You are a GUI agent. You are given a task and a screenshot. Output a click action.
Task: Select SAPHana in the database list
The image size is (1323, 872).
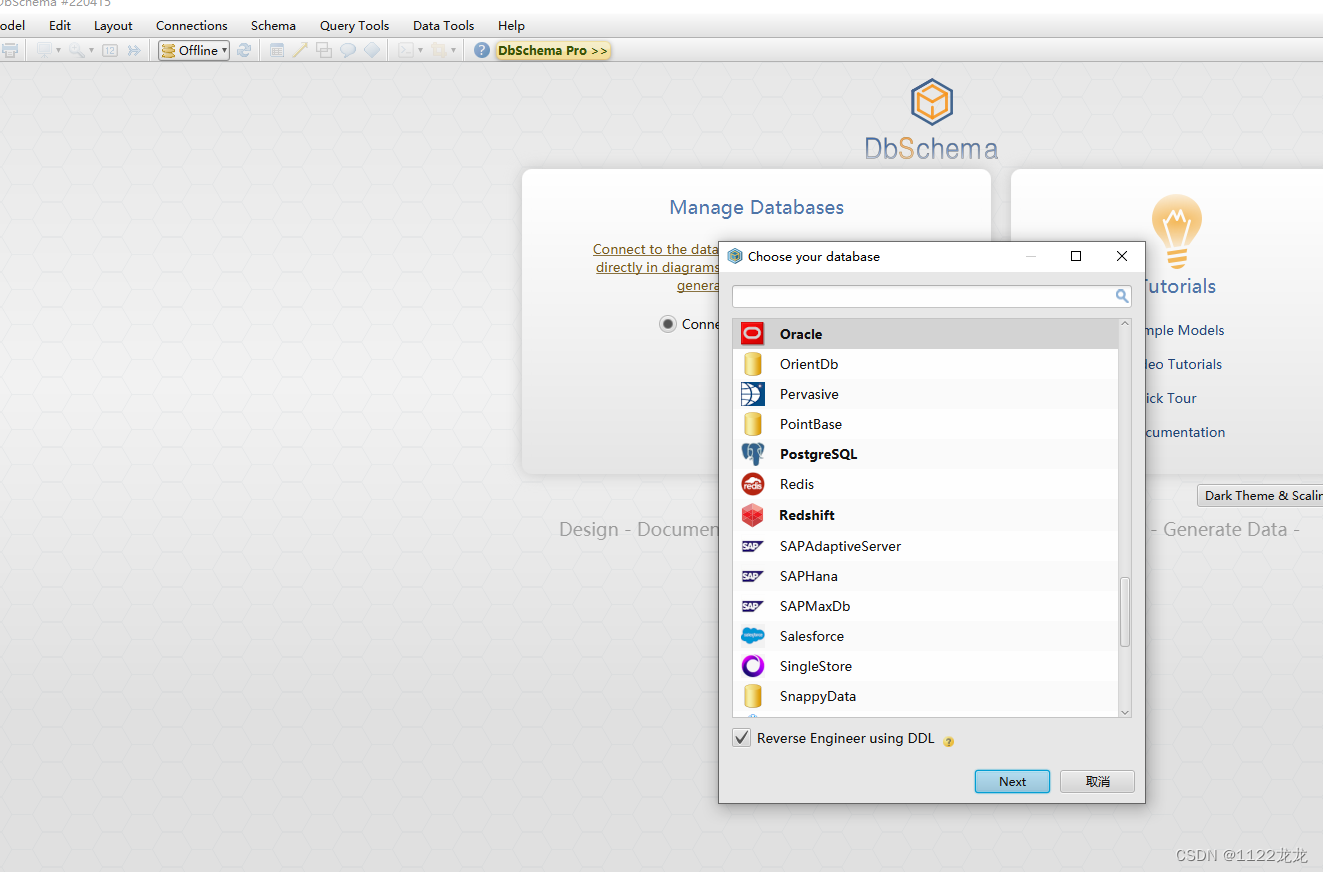[x=925, y=576]
